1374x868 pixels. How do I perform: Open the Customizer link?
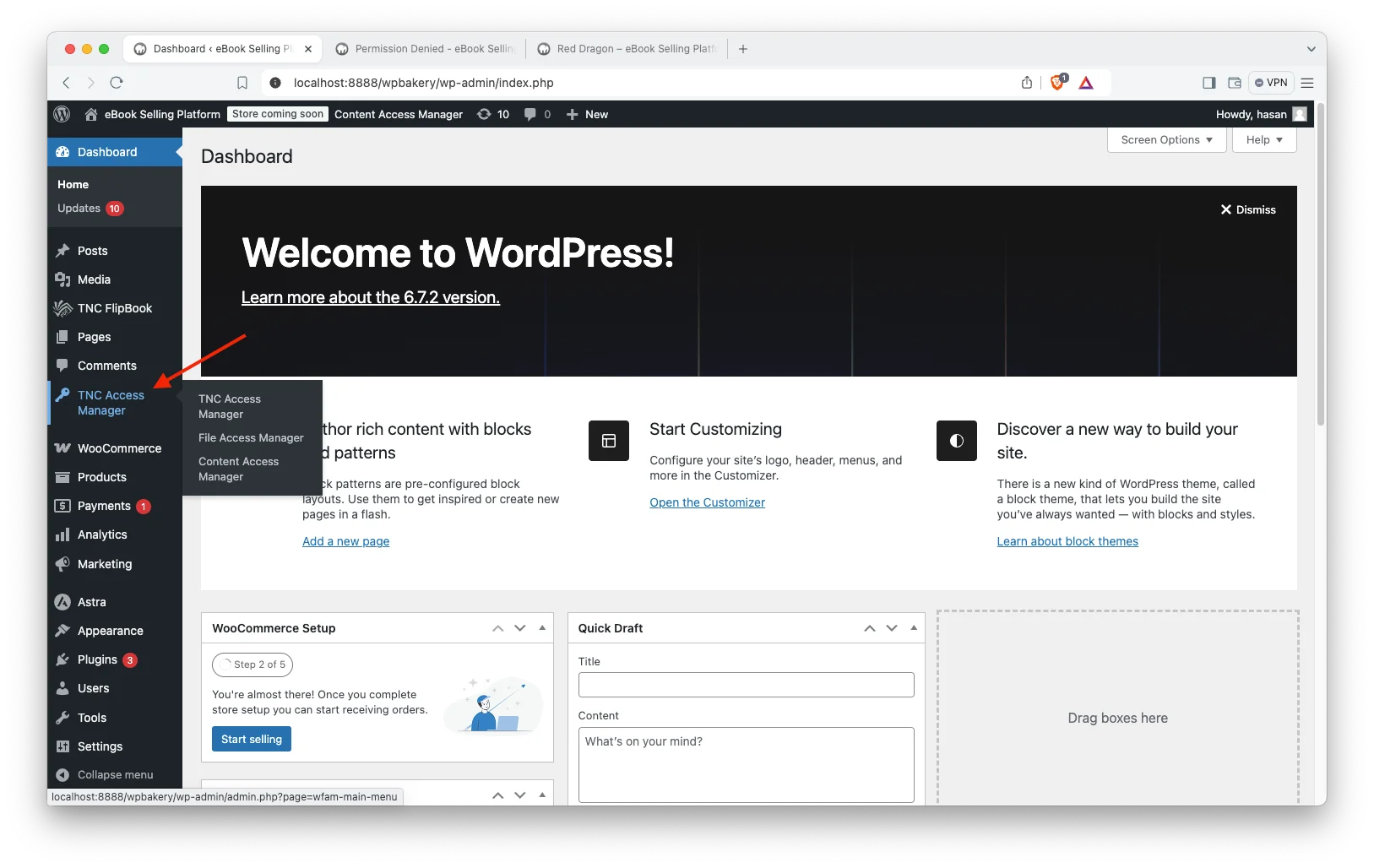(x=707, y=502)
